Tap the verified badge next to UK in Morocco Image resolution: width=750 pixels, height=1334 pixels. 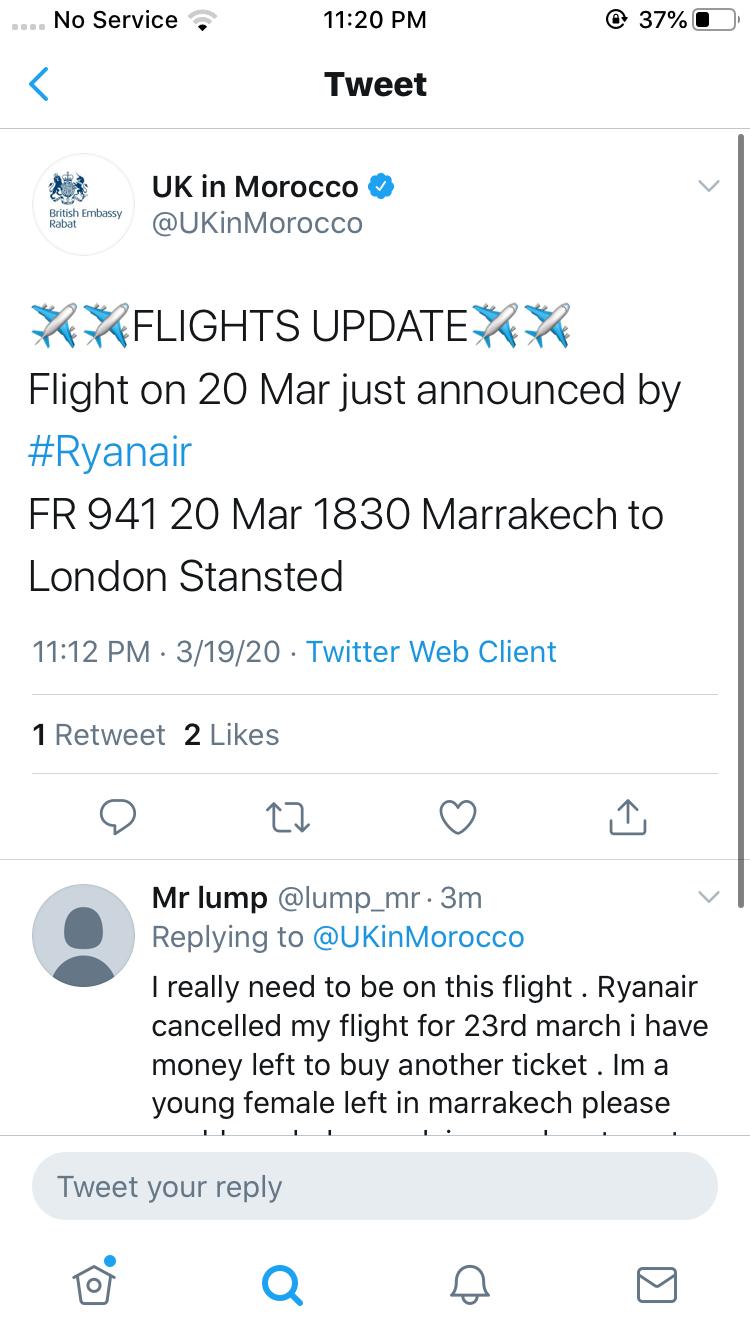coord(382,186)
